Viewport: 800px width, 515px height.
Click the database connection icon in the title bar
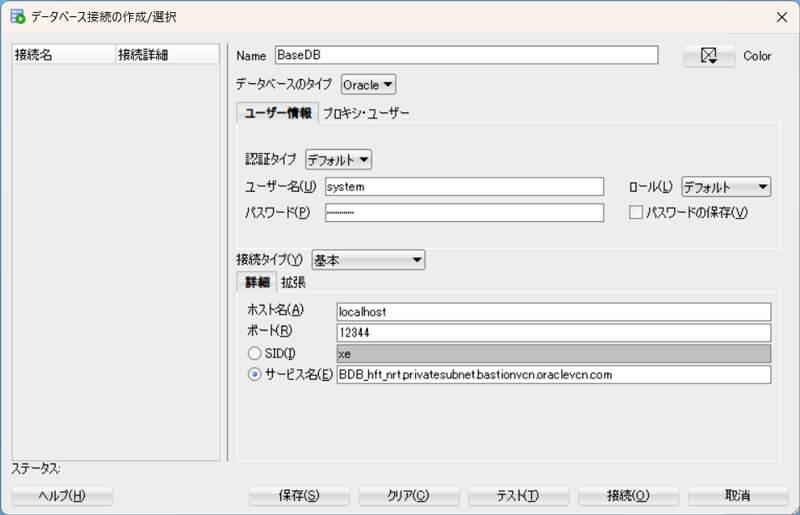coord(17,16)
